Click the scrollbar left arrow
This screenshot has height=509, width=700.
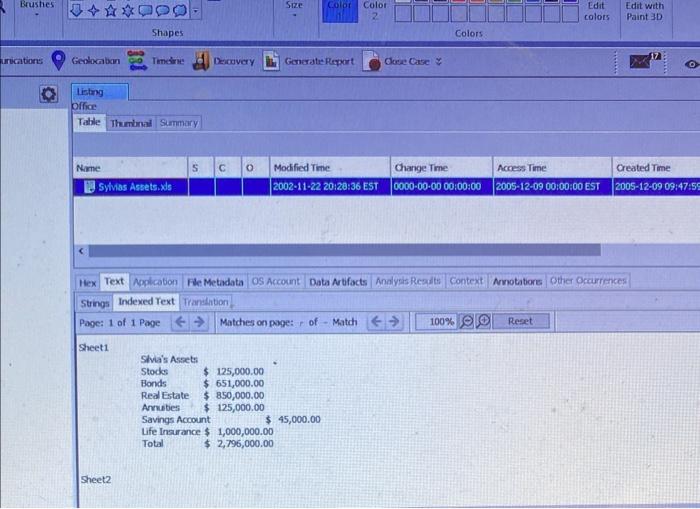click(x=81, y=250)
